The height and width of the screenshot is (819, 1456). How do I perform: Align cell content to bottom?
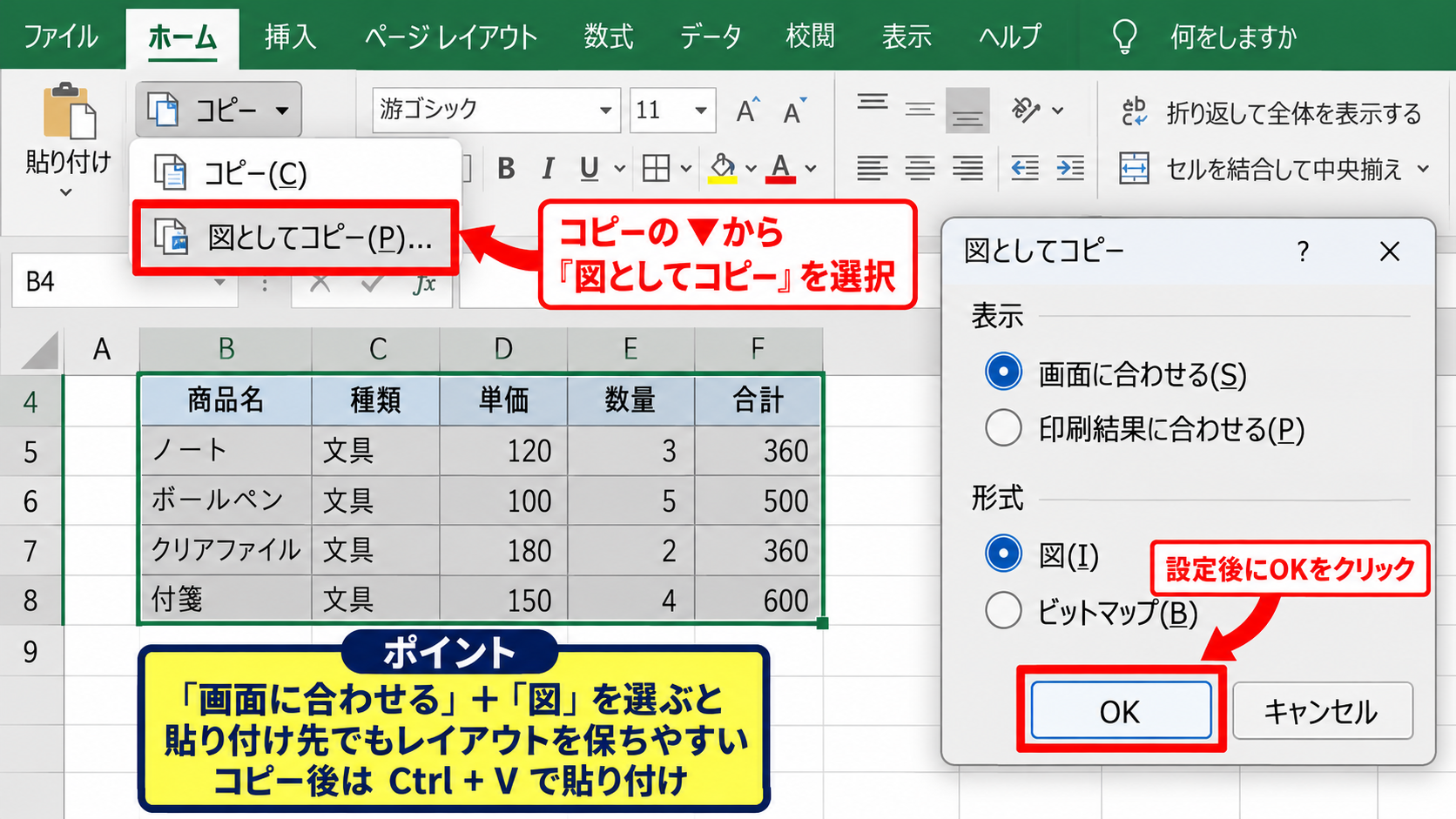pos(967,110)
